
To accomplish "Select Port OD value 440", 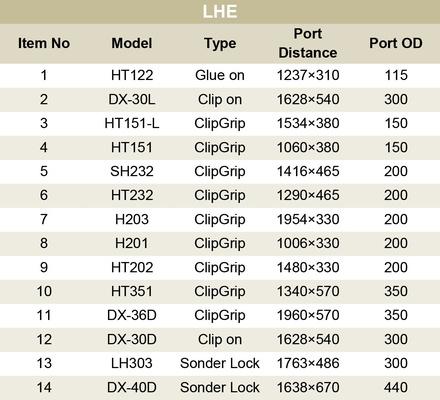I will tap(396, 387).
